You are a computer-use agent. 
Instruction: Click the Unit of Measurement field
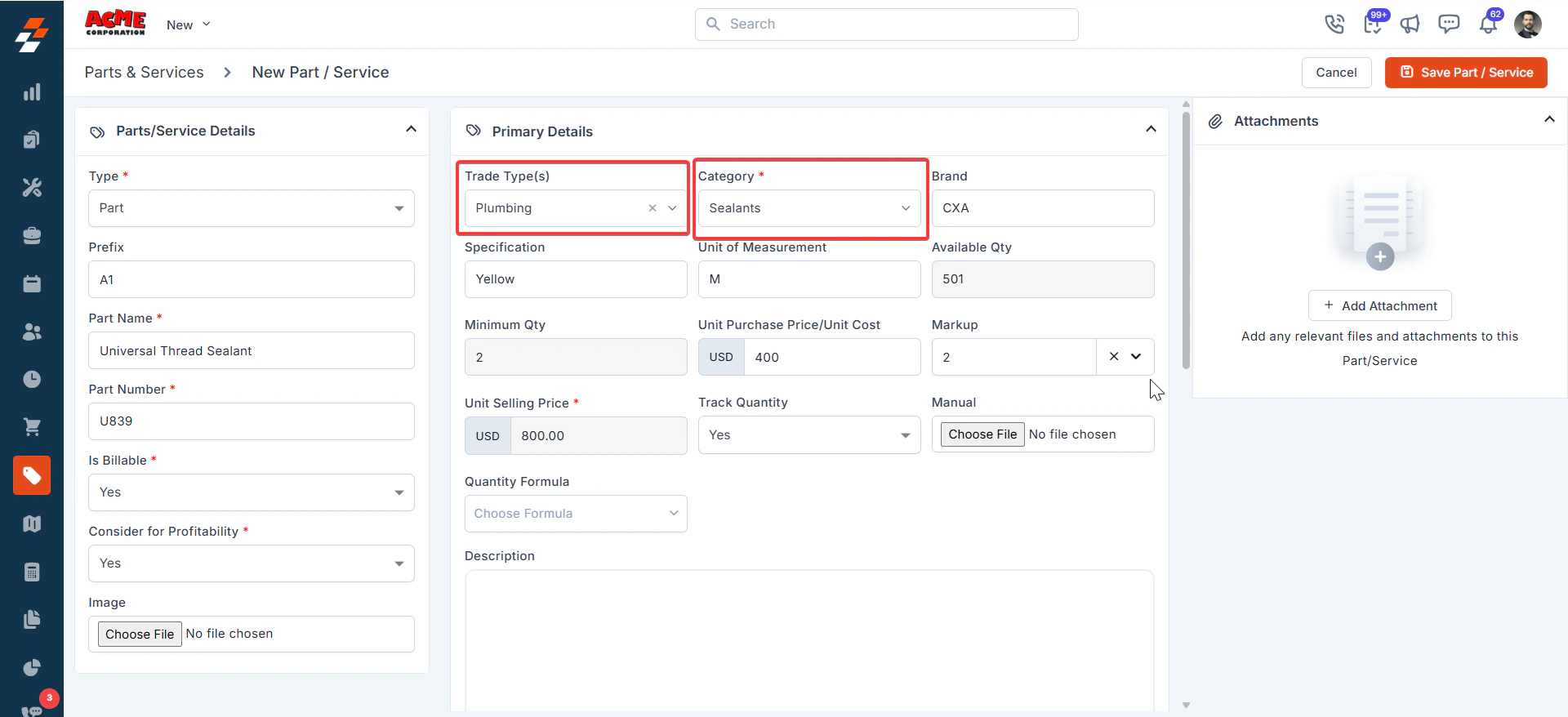(809, 279)
